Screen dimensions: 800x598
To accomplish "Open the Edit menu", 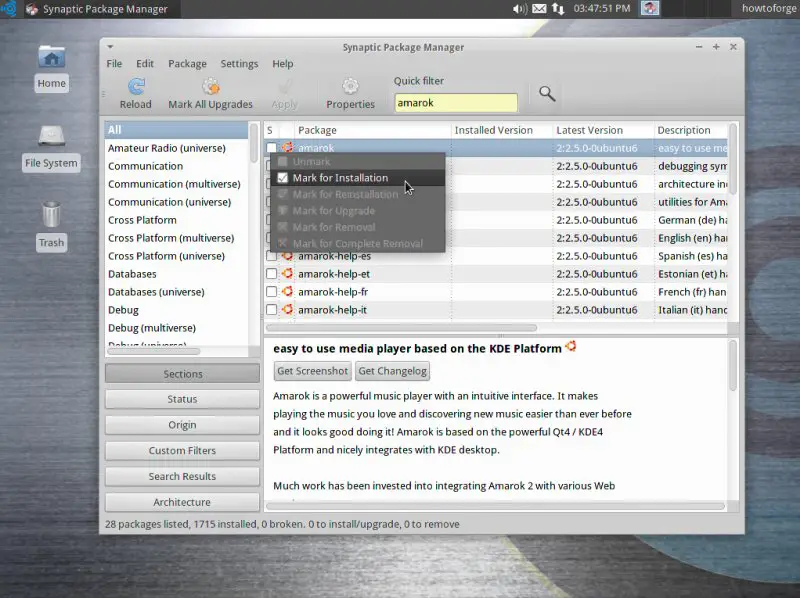I will (145, 64).
